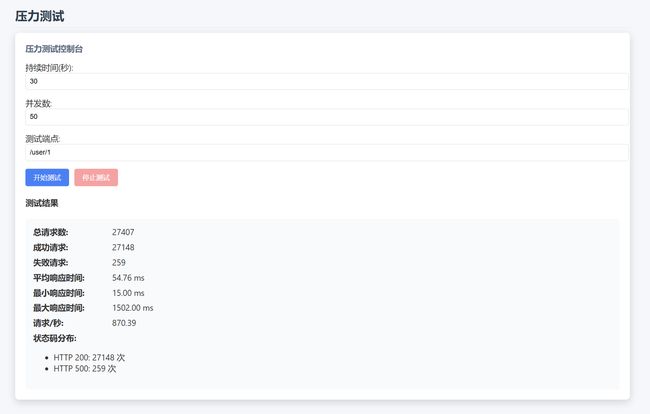This screenshot has height=414, width=650.
Task: Focus the 并发数 input field
Action: (327, 117)
